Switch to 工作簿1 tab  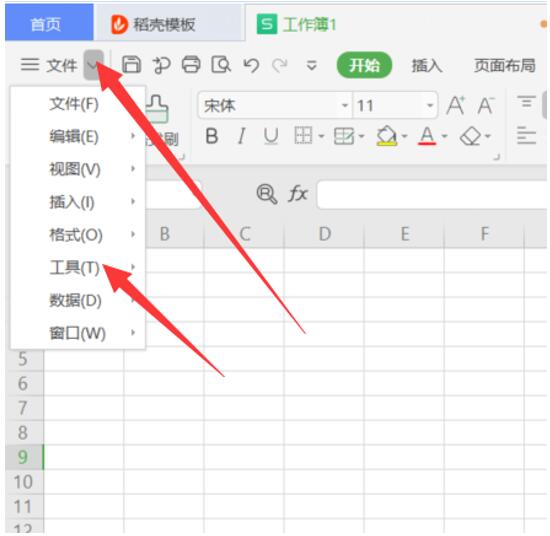point(396,23)
